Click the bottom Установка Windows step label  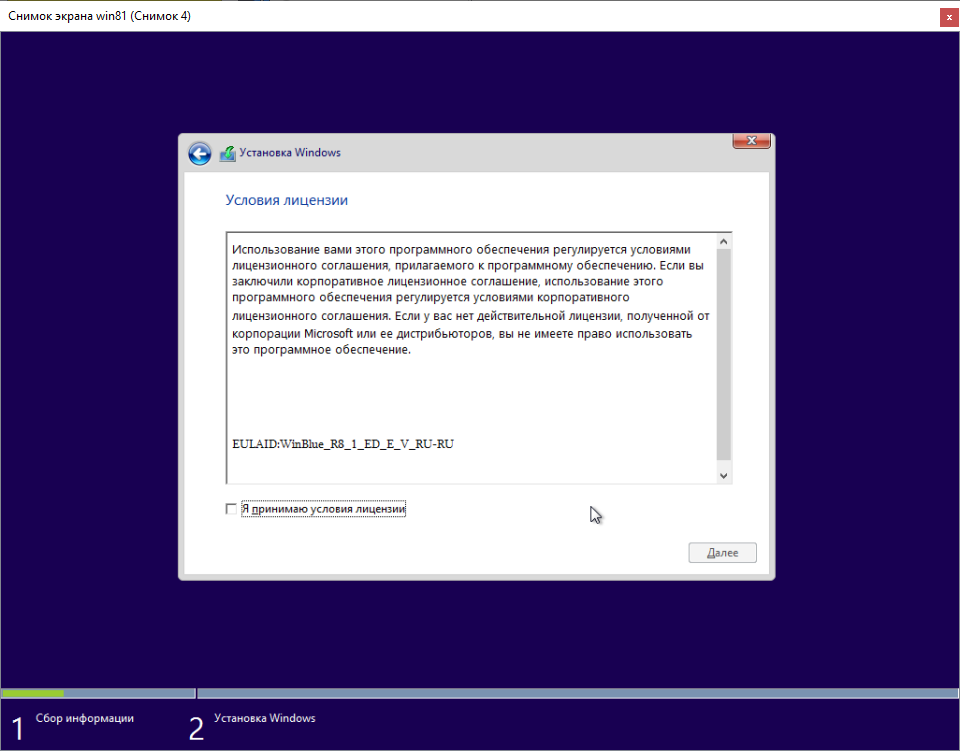264,718
